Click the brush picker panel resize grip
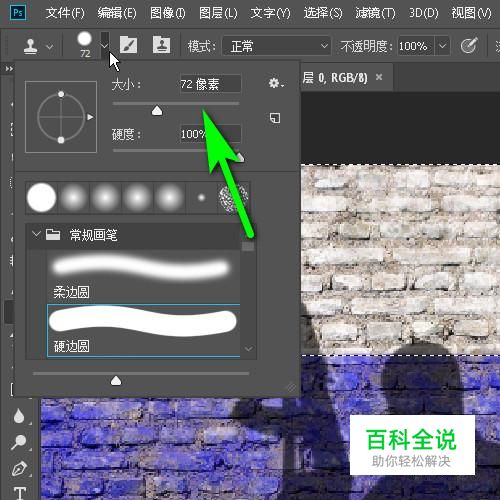500x500 pixels. click(x=291, y=387)
